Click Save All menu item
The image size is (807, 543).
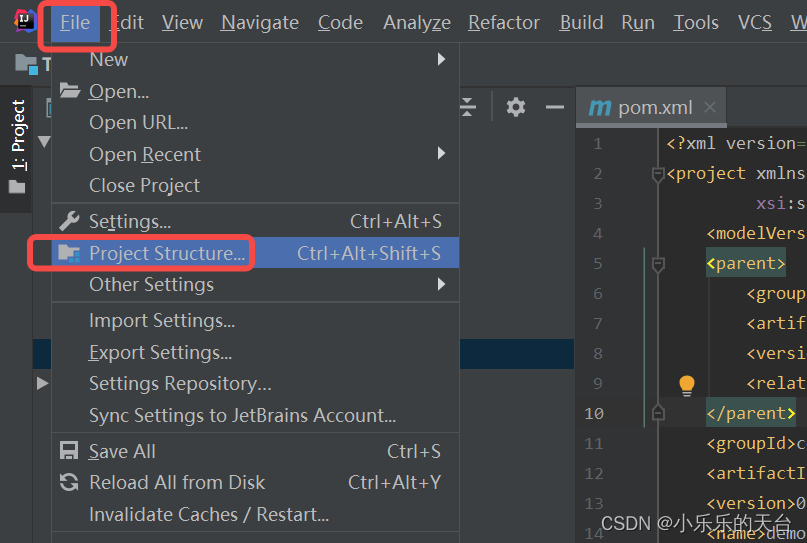coord(255,451)
